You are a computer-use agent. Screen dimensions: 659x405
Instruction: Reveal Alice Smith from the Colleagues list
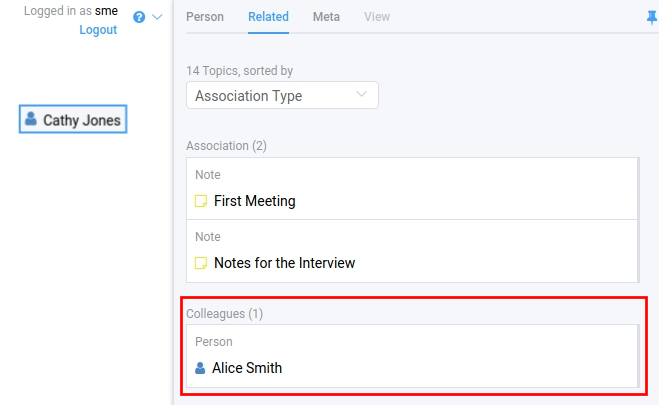247,367
